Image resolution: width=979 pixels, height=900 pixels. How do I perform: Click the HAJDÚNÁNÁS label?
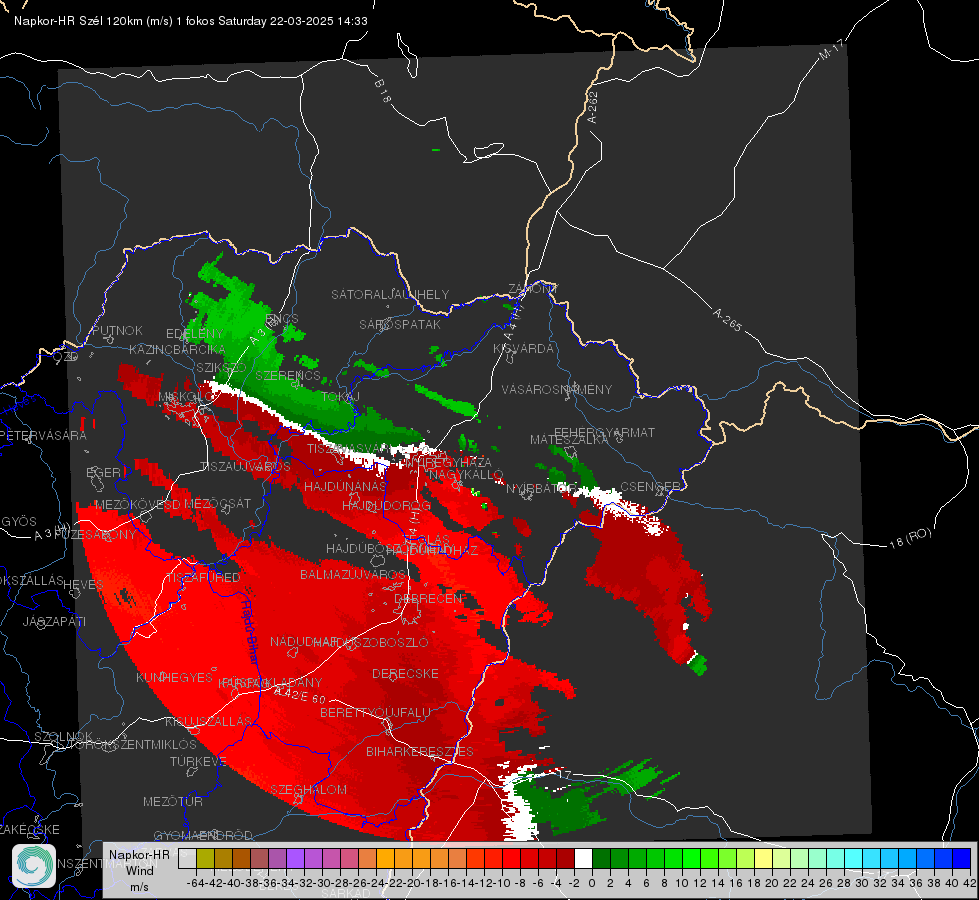click(x=345, y=486)
